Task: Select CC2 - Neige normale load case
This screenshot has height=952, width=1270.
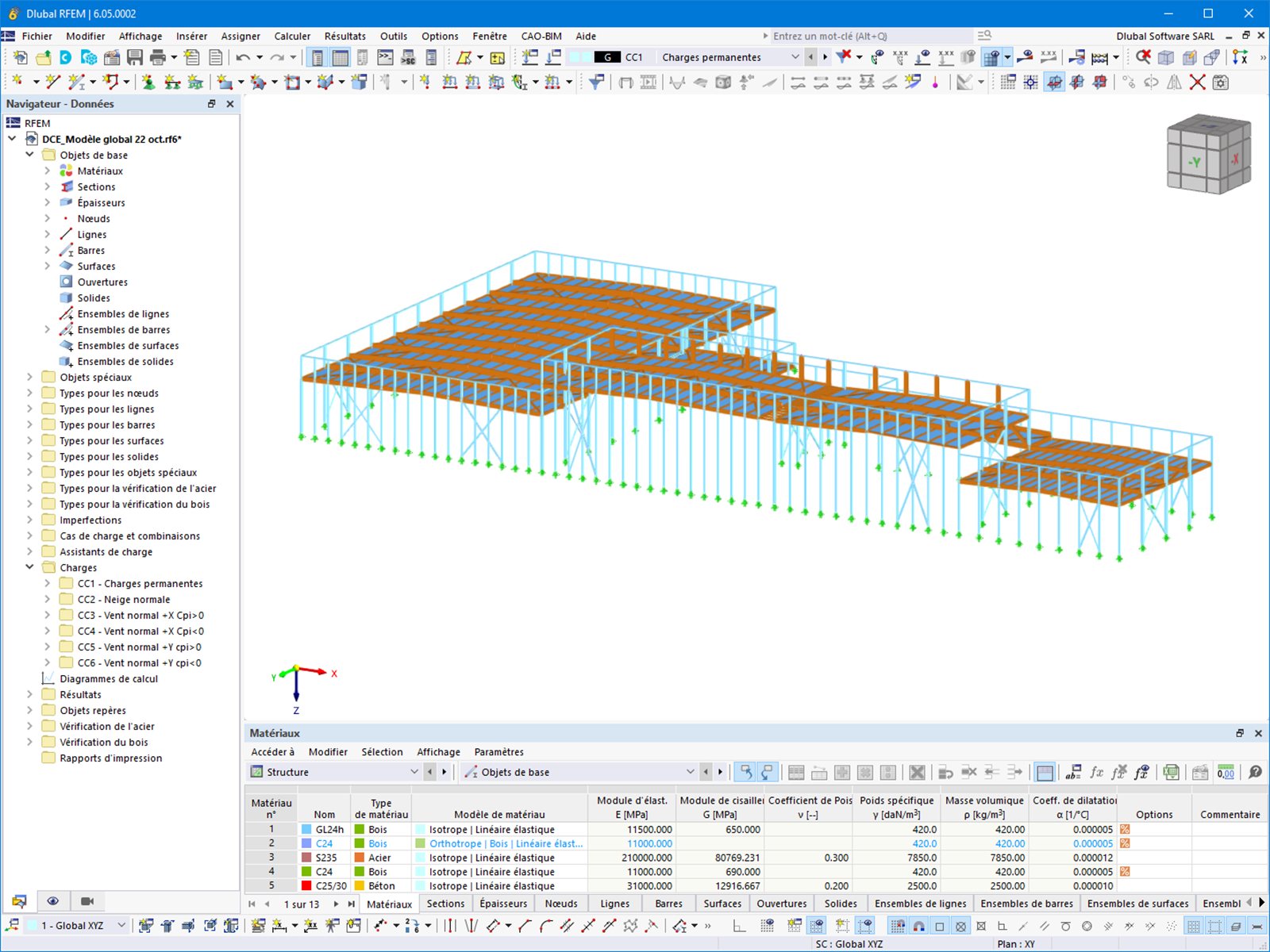Action: click(124, 600)
